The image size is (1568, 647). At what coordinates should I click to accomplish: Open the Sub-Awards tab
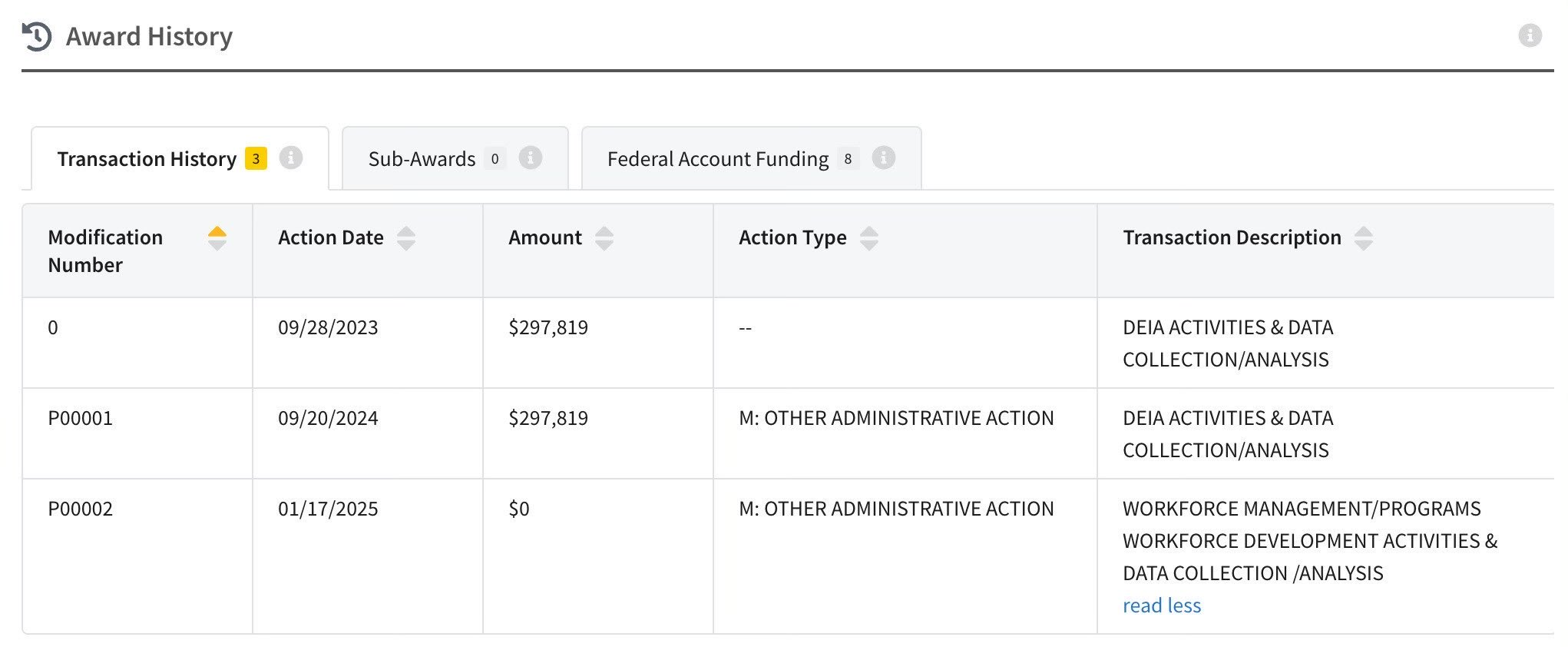coord(455,158)
